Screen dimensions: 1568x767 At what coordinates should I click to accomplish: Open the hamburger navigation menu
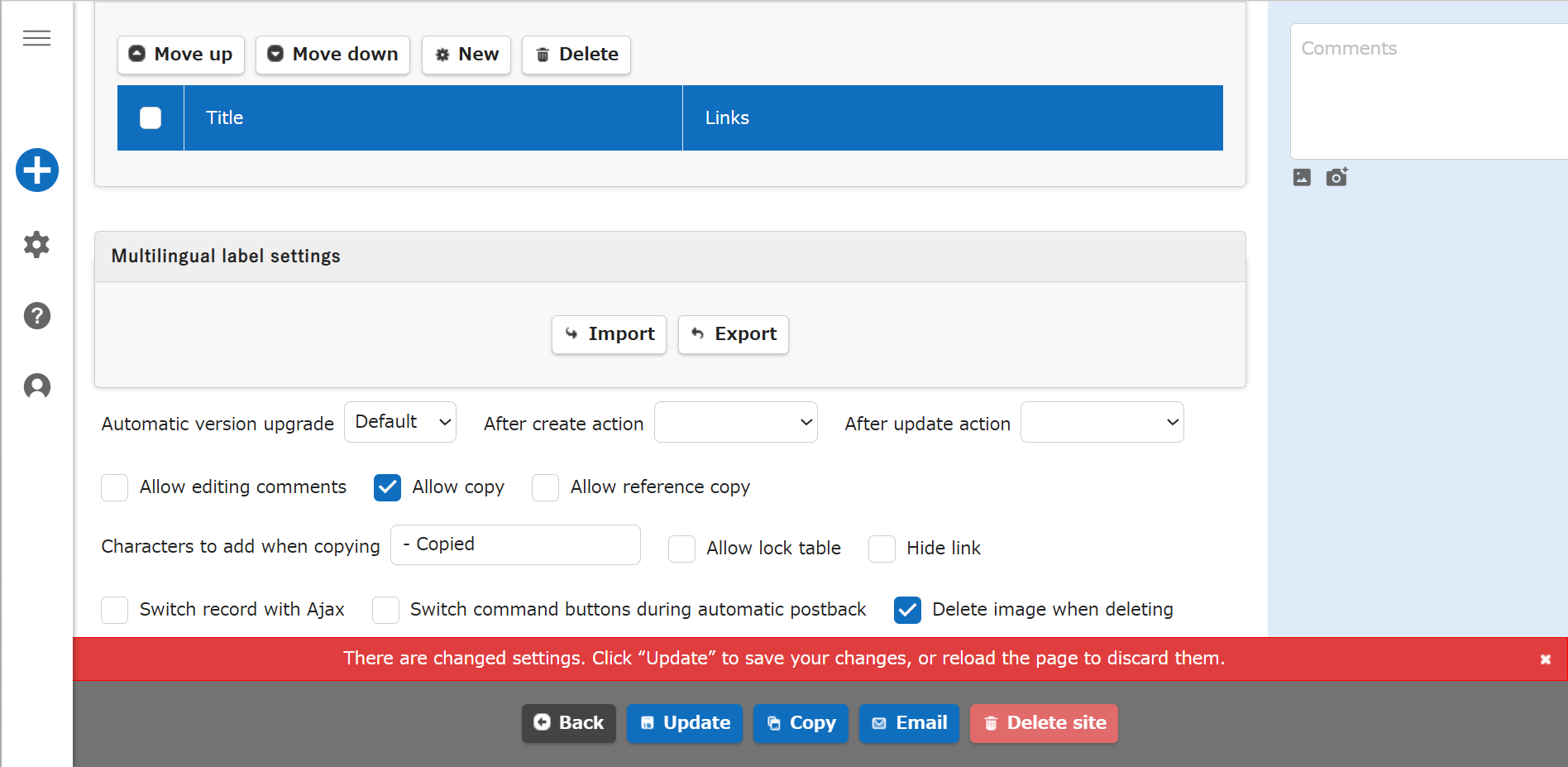pos(36,38)
